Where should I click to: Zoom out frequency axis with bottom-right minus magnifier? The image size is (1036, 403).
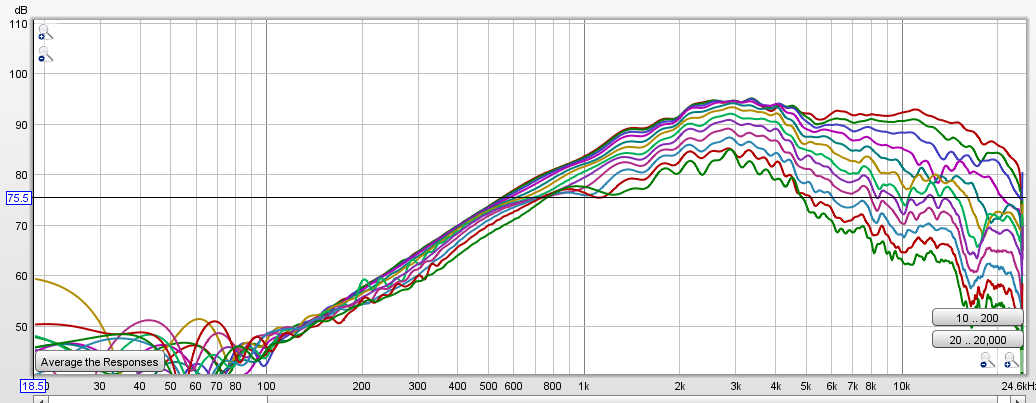point(988,360)
